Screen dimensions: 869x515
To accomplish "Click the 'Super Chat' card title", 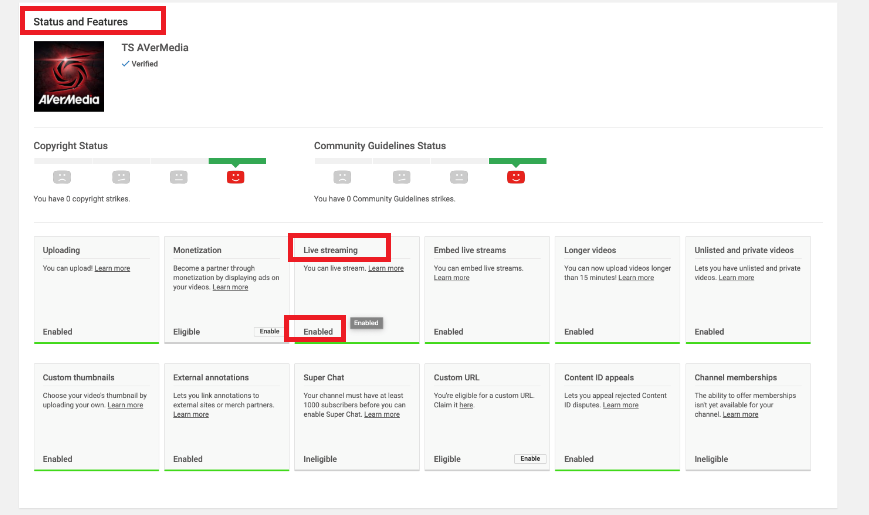I will point(324,378).
